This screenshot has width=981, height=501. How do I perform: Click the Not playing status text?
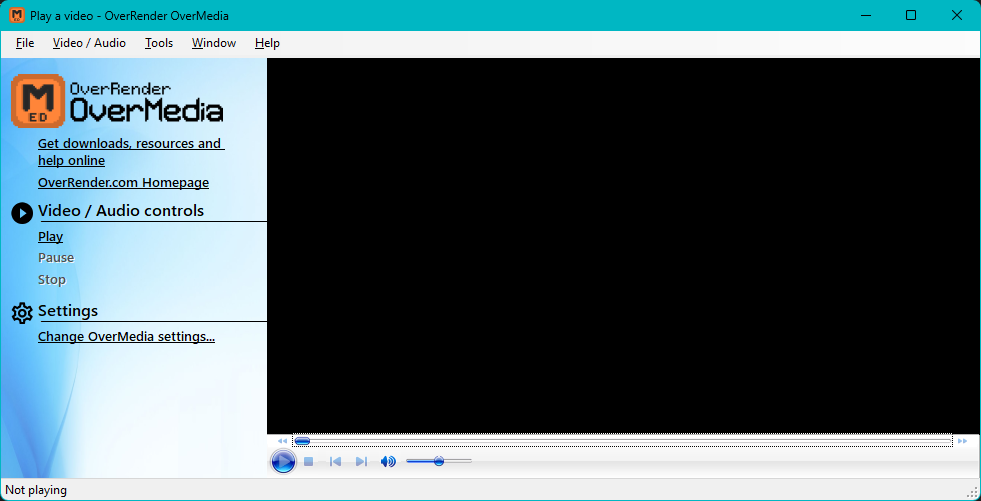[x=36, y=490]
